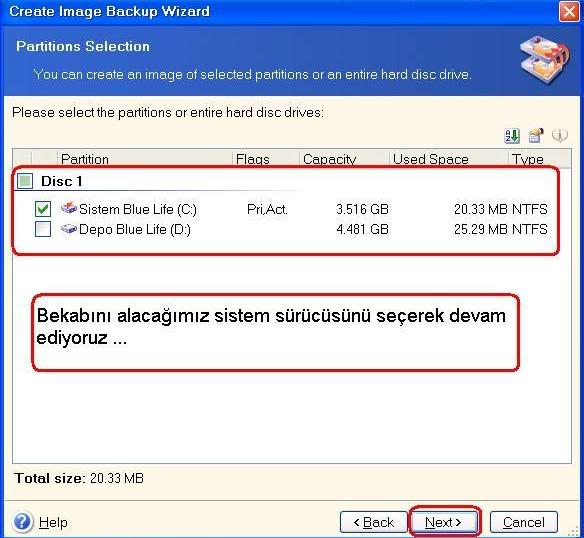Click the wizard disk logo icon

pos(545,59)
